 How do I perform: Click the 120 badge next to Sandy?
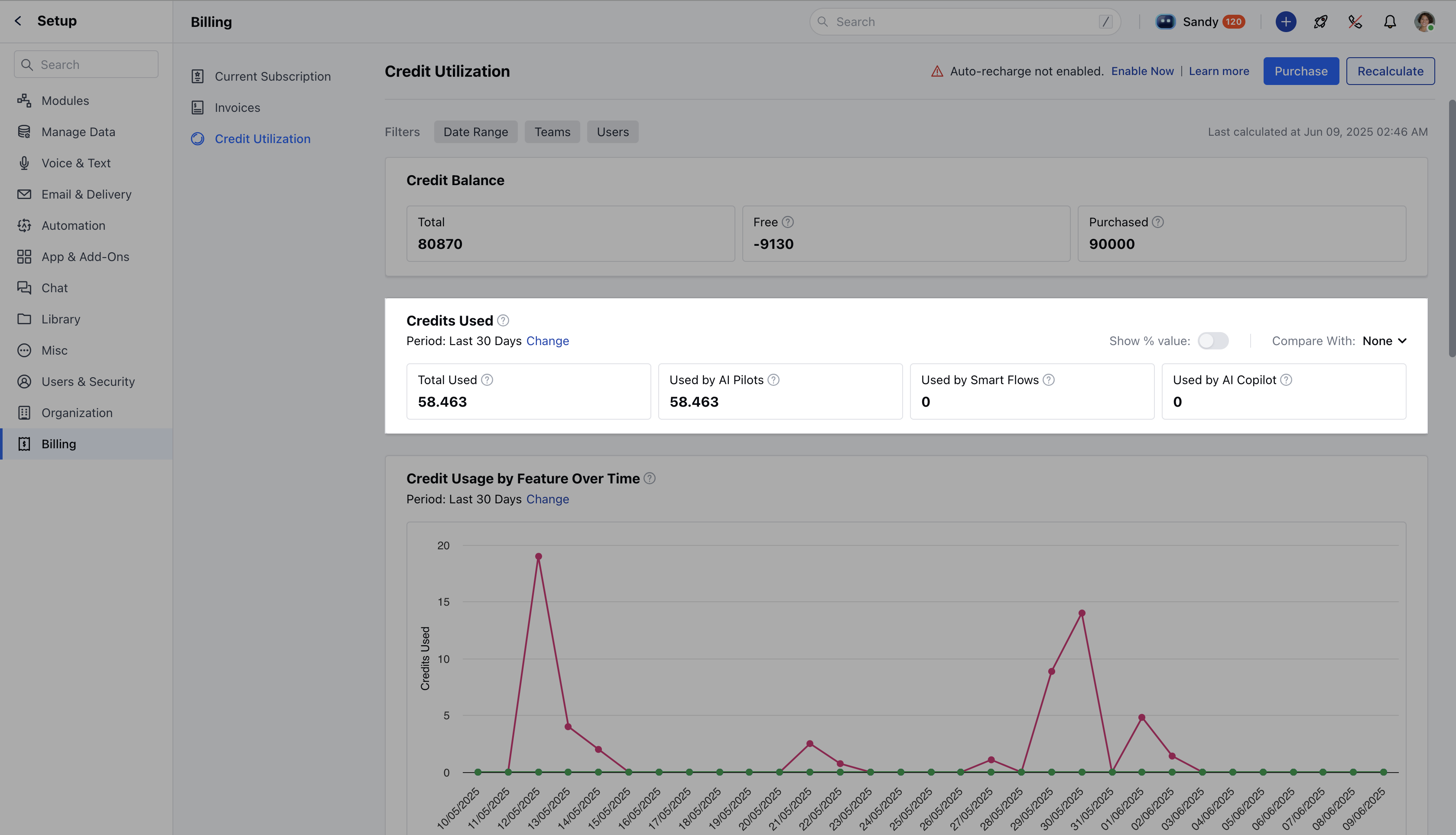coord(1234,22)
